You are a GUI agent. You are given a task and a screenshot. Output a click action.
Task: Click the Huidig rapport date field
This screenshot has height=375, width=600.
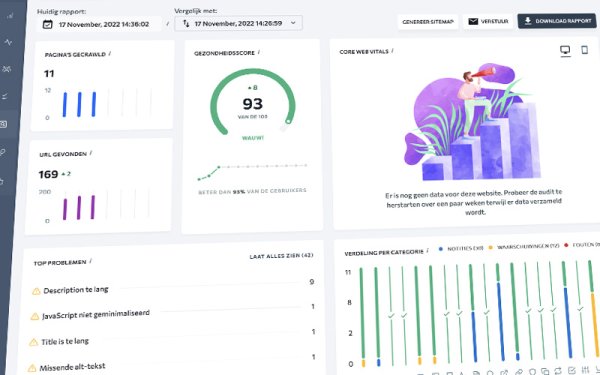tap(99, 24)
